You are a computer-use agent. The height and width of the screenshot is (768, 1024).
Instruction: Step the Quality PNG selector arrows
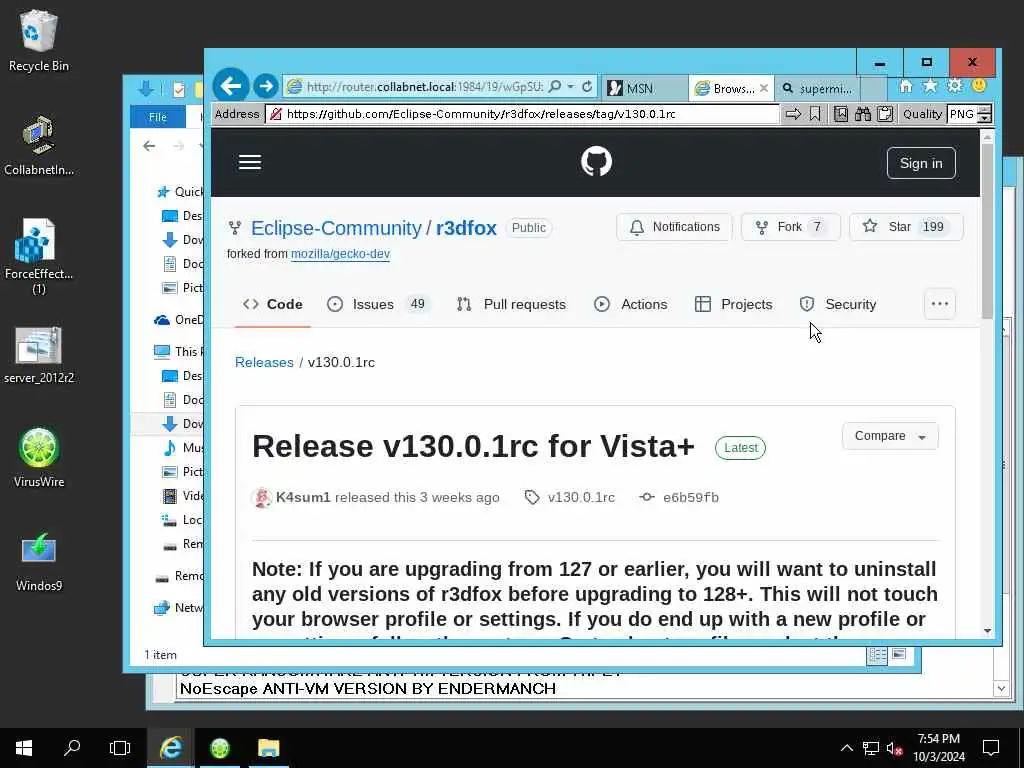point(985,114)
